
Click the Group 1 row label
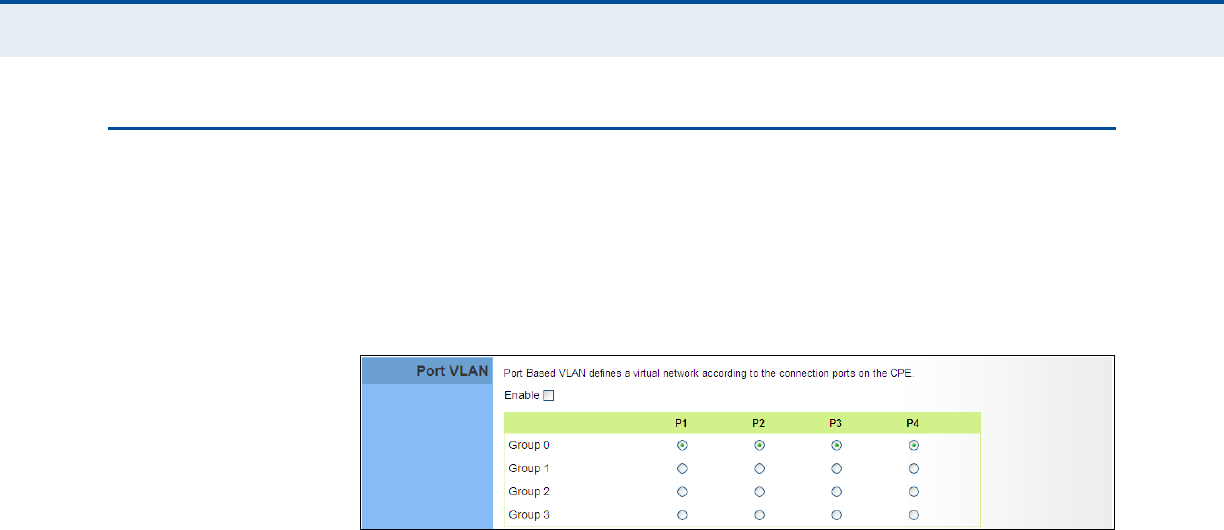click(529, 468)
